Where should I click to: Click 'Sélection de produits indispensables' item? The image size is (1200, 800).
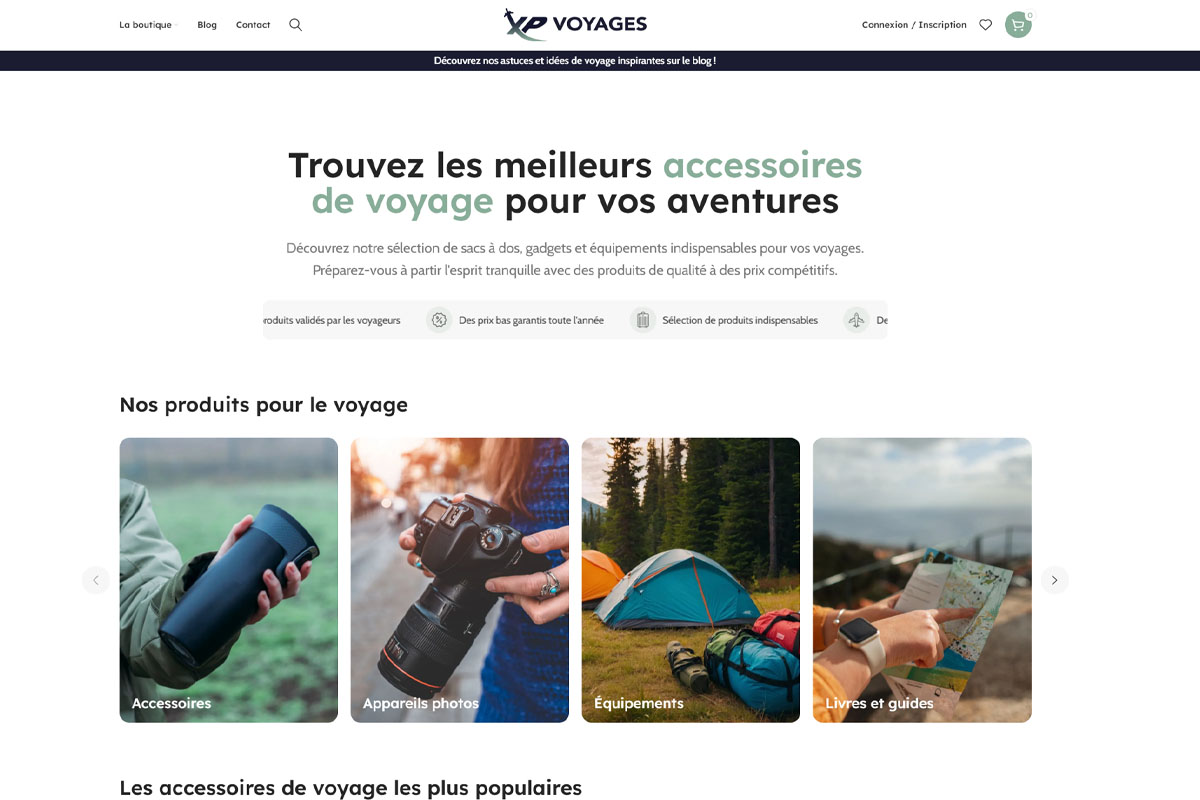(x=740, y=320)
